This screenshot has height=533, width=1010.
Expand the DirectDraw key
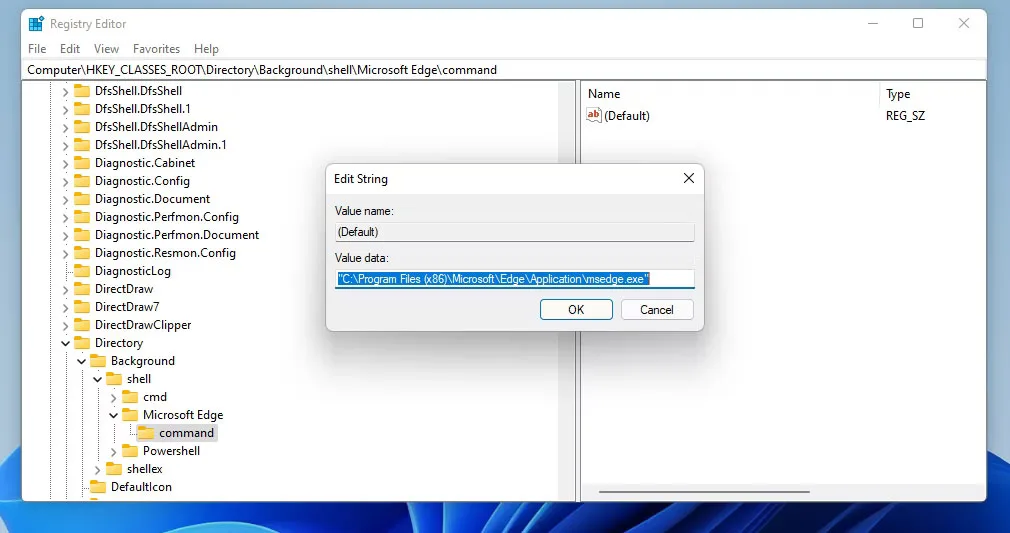tap(65, 291)
